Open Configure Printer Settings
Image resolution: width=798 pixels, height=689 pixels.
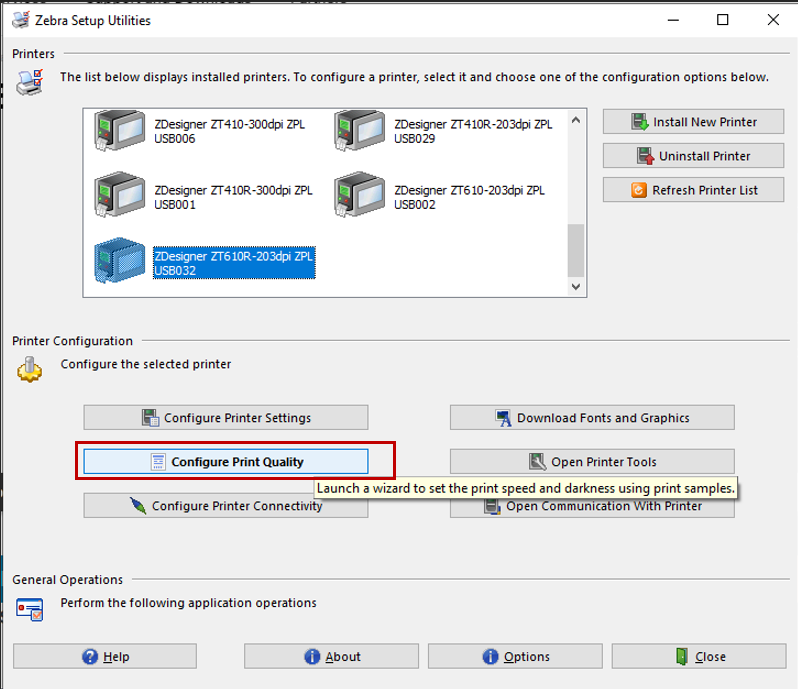(225, 418)
